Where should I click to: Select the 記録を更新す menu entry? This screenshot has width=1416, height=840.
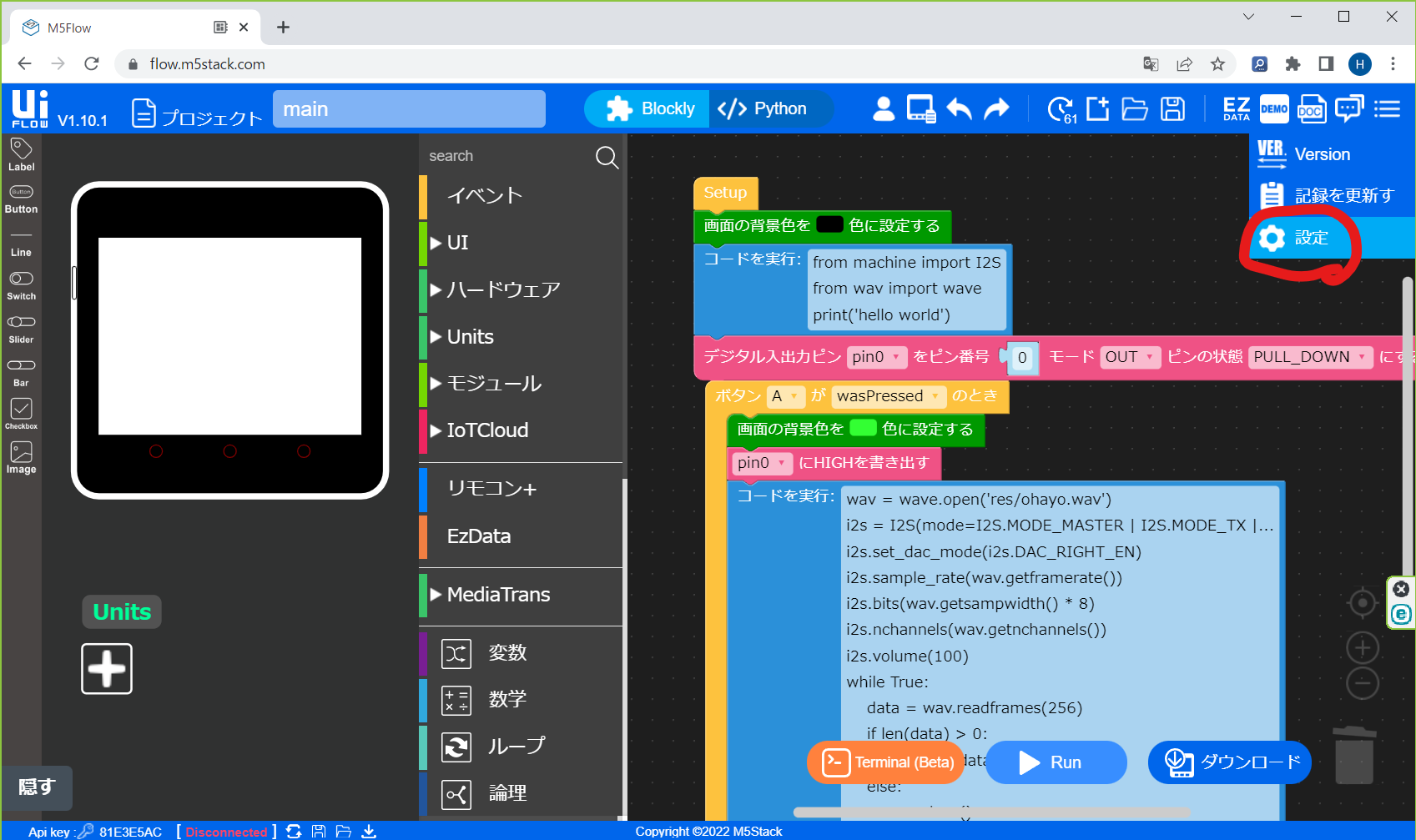[x=1333, y=195]
